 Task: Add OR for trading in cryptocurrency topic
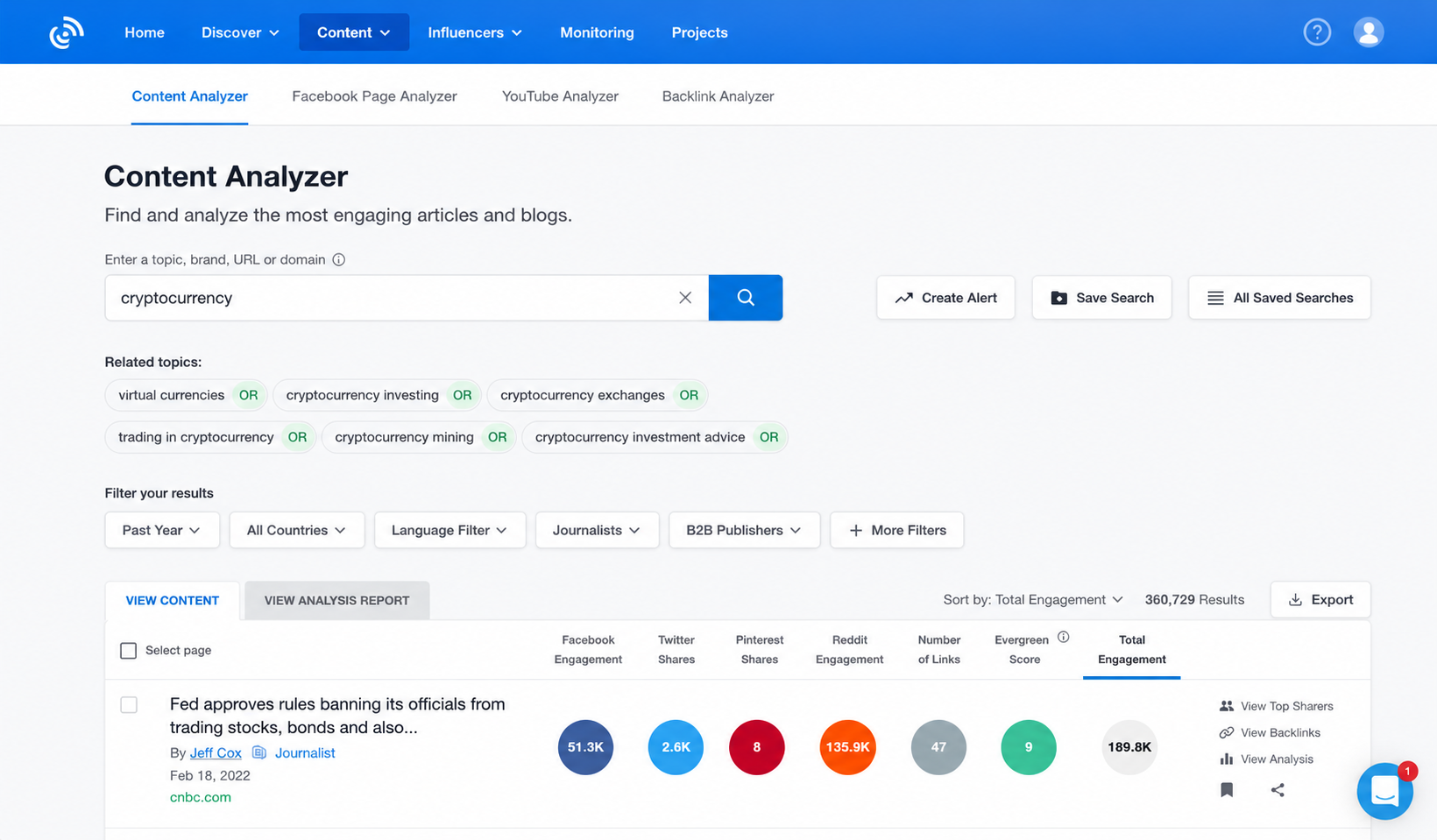297,437
